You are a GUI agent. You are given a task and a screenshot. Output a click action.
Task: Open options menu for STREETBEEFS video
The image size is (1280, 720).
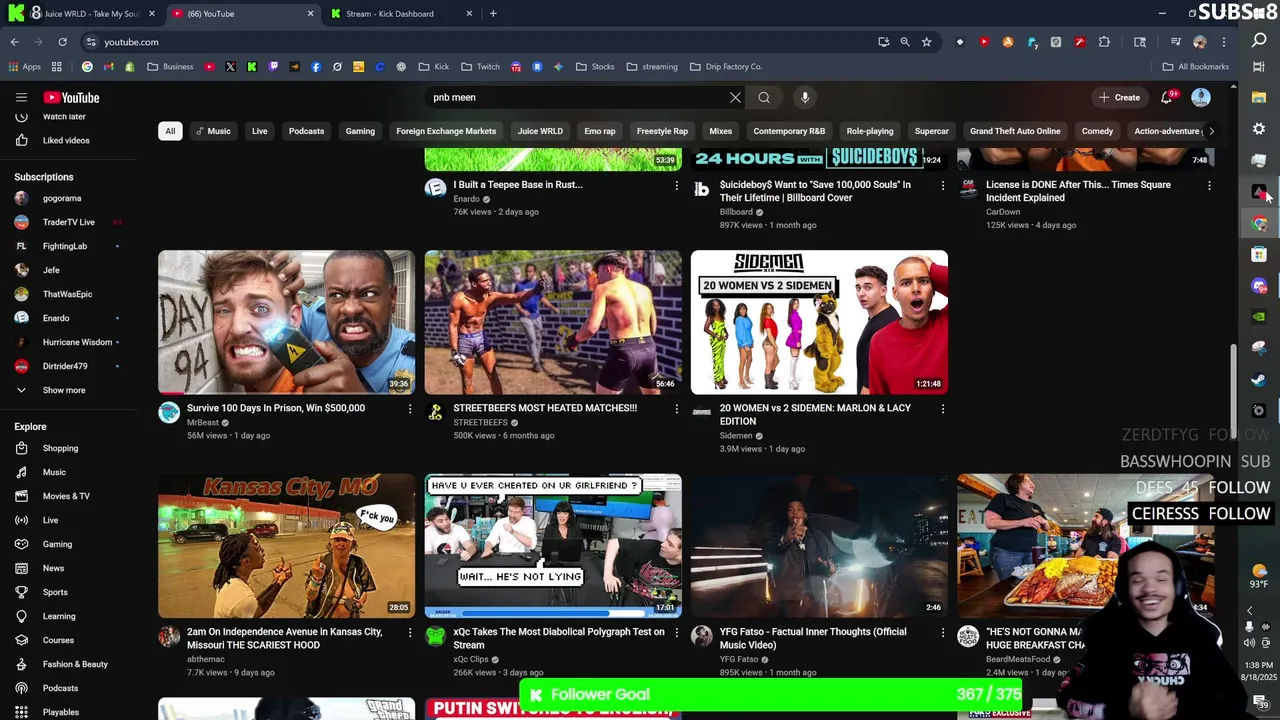click(x=676, y=408)
